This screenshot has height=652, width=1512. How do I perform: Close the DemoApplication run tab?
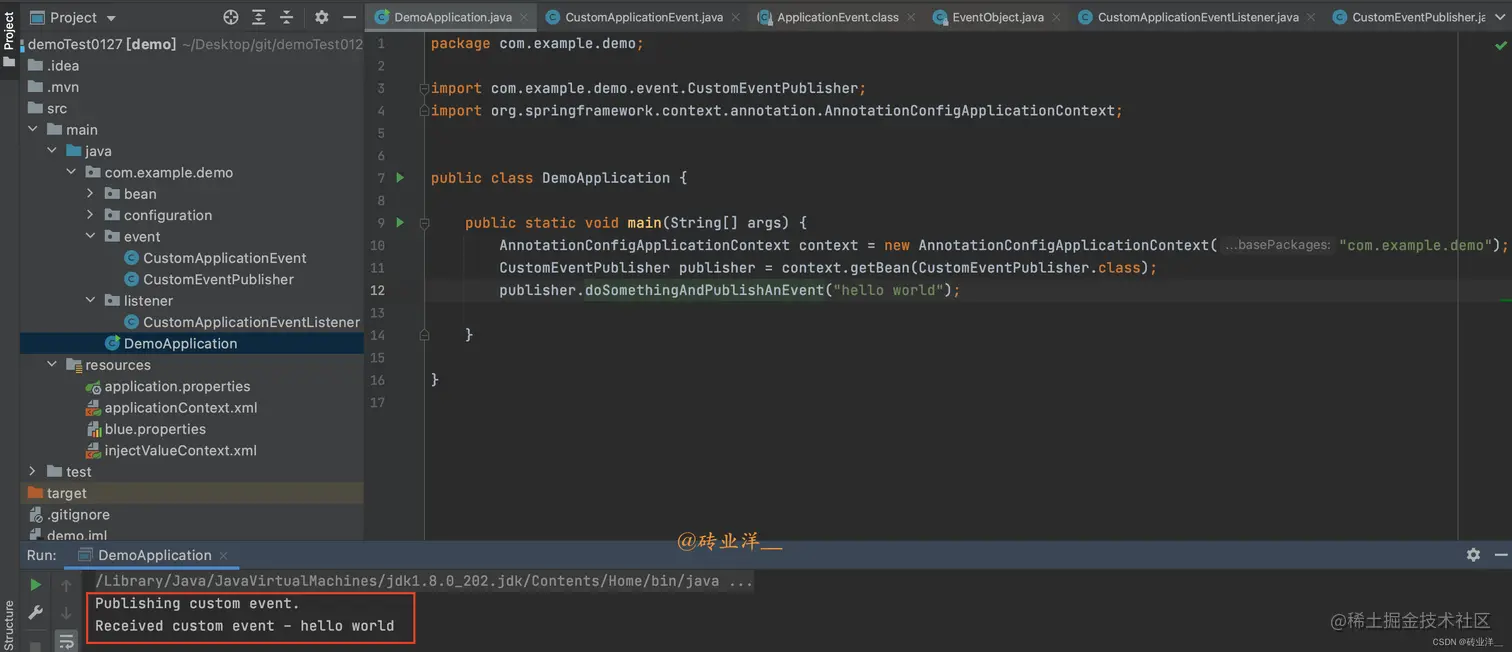click(x=224, y=555)
